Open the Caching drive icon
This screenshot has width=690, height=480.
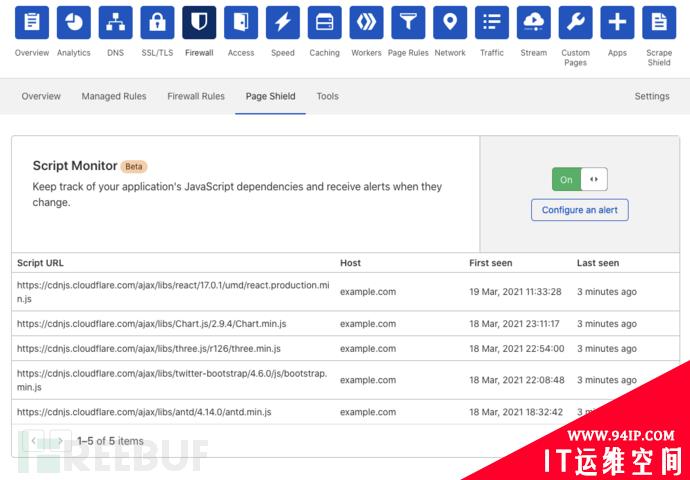[324, 22]
